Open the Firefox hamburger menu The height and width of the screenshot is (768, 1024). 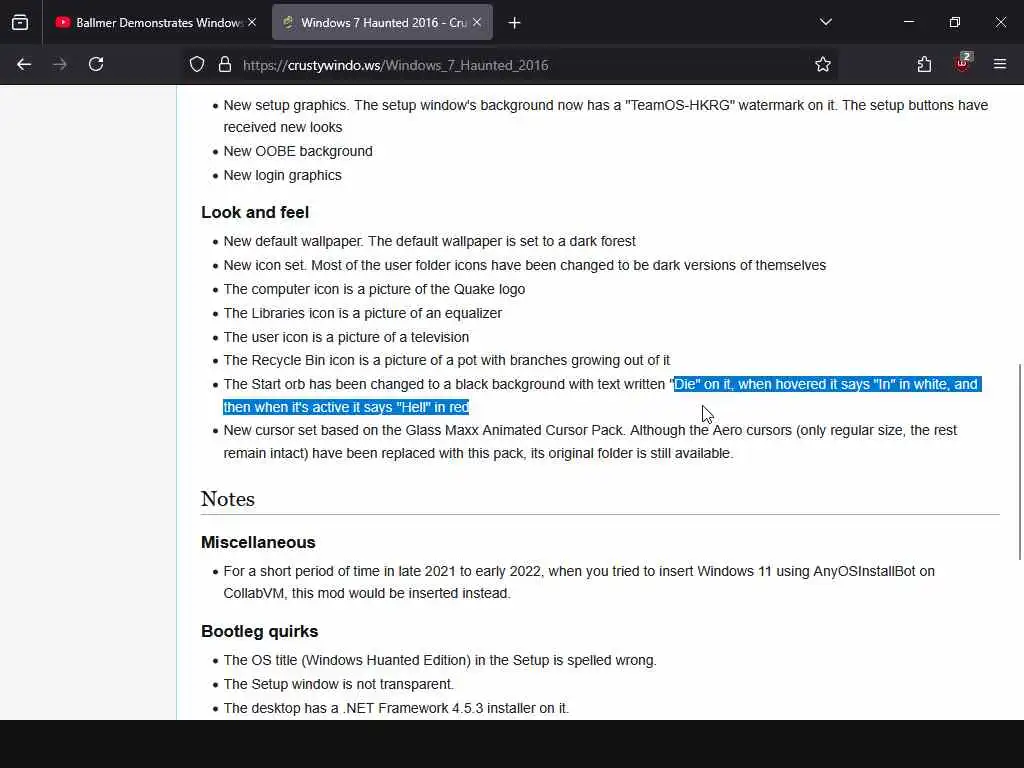pyautogui.click(x=1000, y=64)
